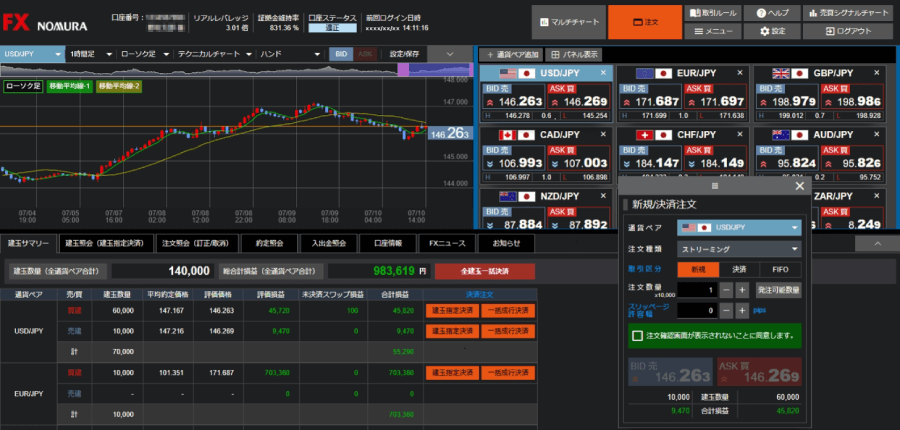900x430 pixels.
Task: Close the USD/JPY rate panel
Action: (x=603, y=73)
